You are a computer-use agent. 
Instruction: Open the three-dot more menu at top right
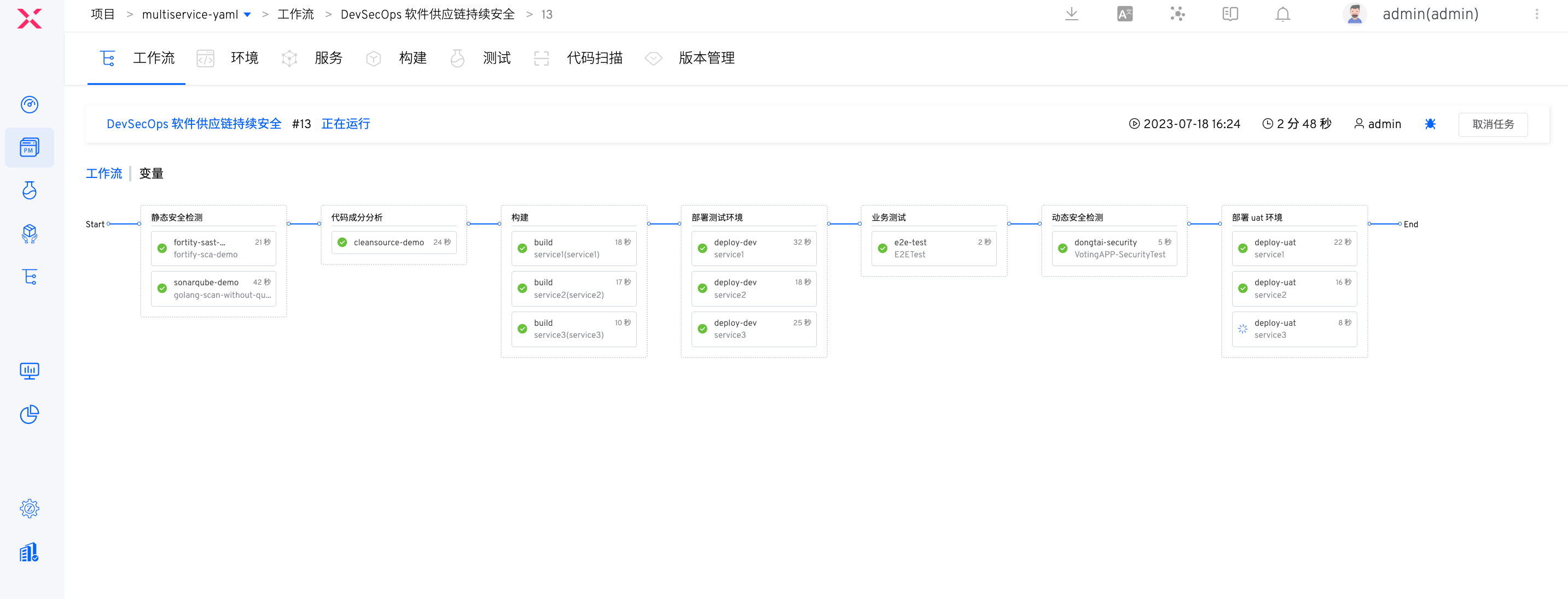pos(1536,14)
